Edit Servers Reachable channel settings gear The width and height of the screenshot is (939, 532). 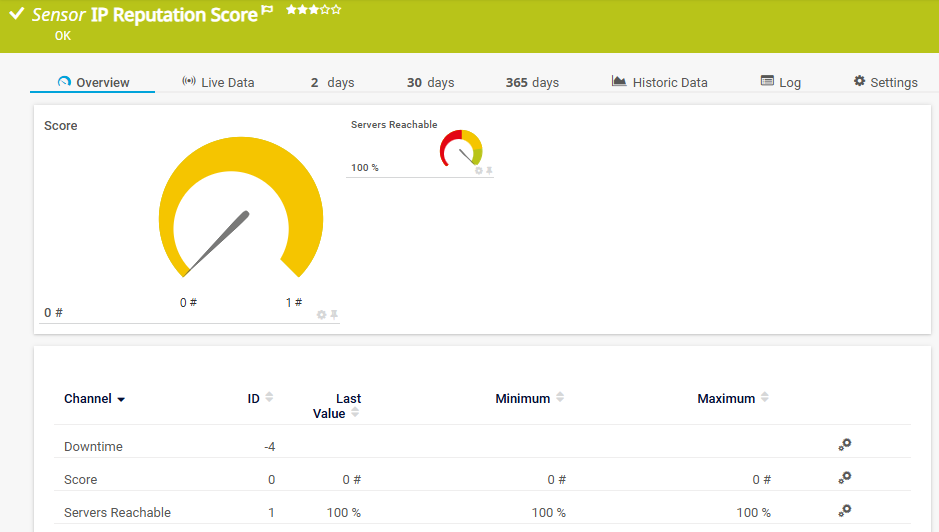844,510
